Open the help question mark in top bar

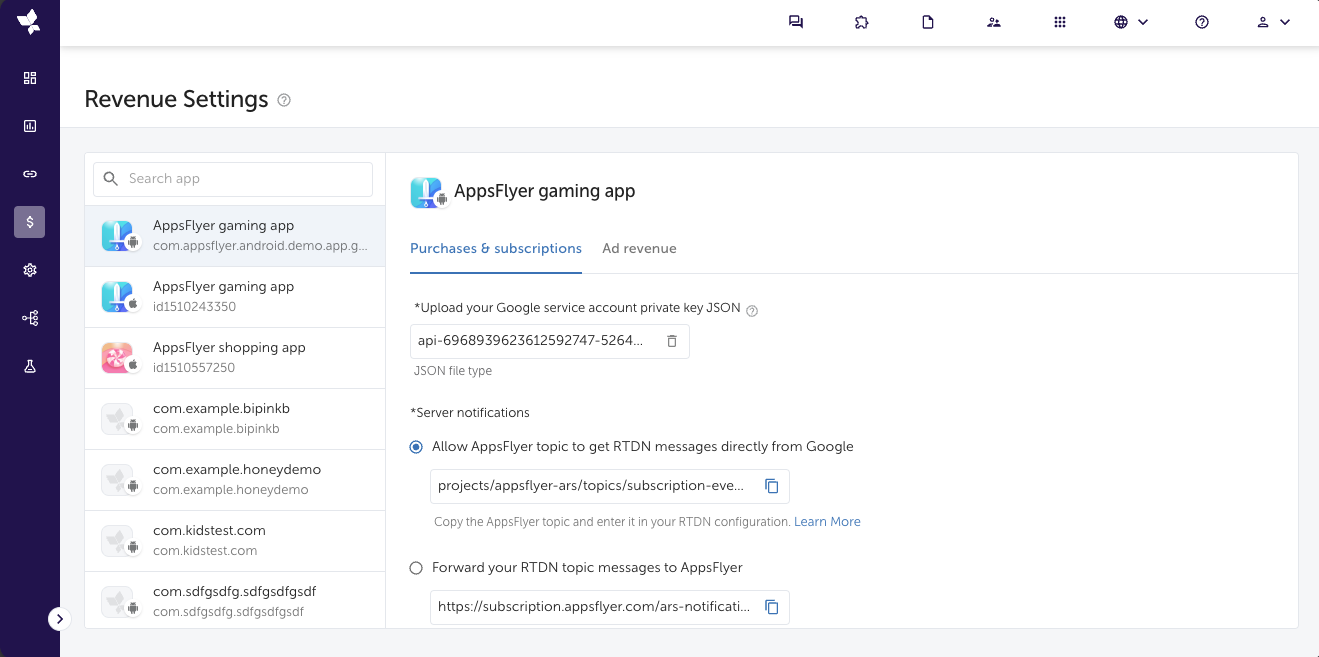click(x=1202, y=22)
